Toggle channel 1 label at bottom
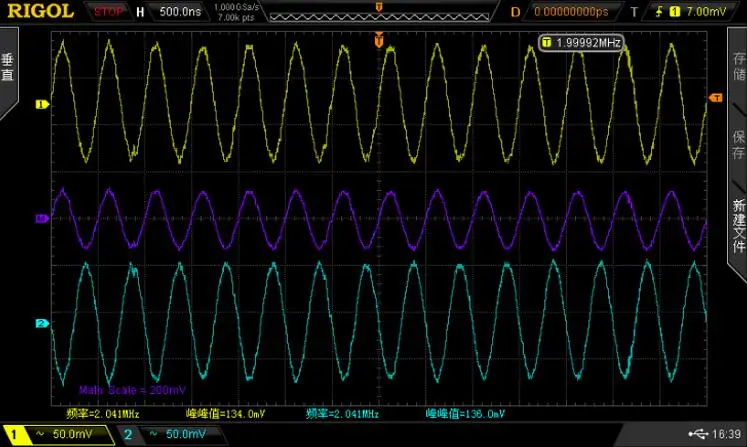The image size is (747, 447). [17, 435]
